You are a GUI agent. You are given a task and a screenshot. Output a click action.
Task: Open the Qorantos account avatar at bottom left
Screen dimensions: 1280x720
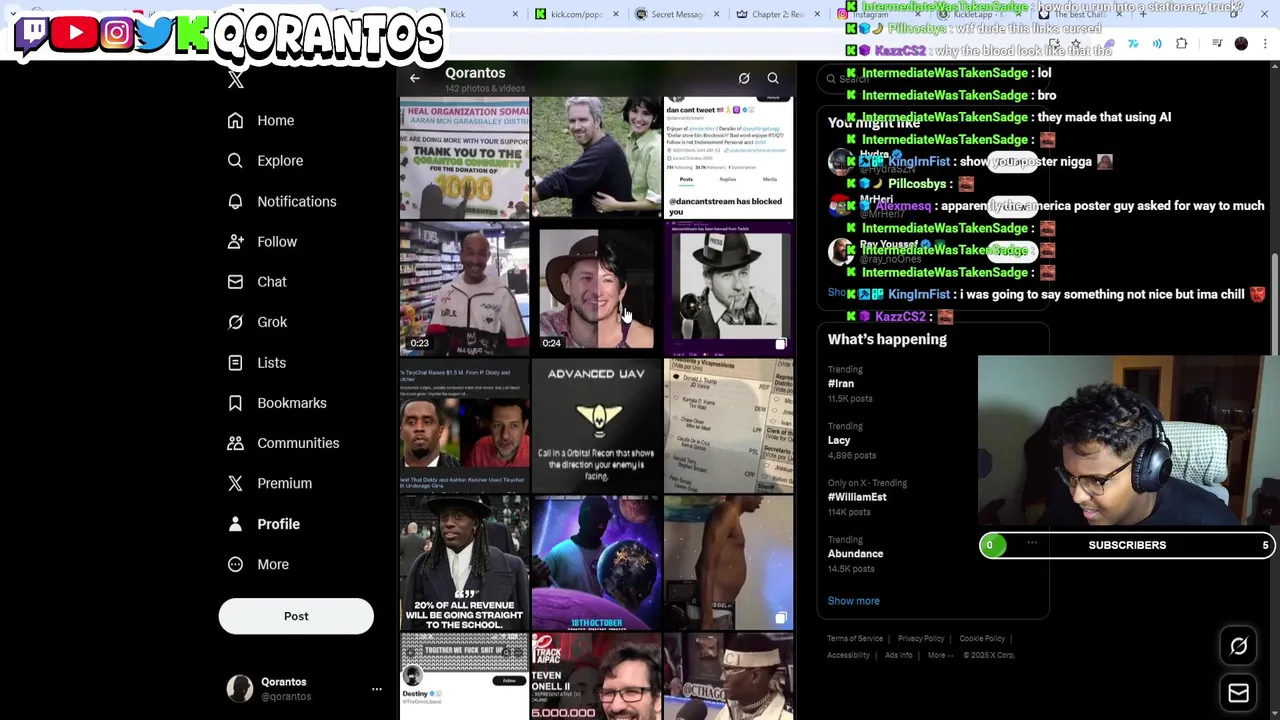click(x=240, y=689)
